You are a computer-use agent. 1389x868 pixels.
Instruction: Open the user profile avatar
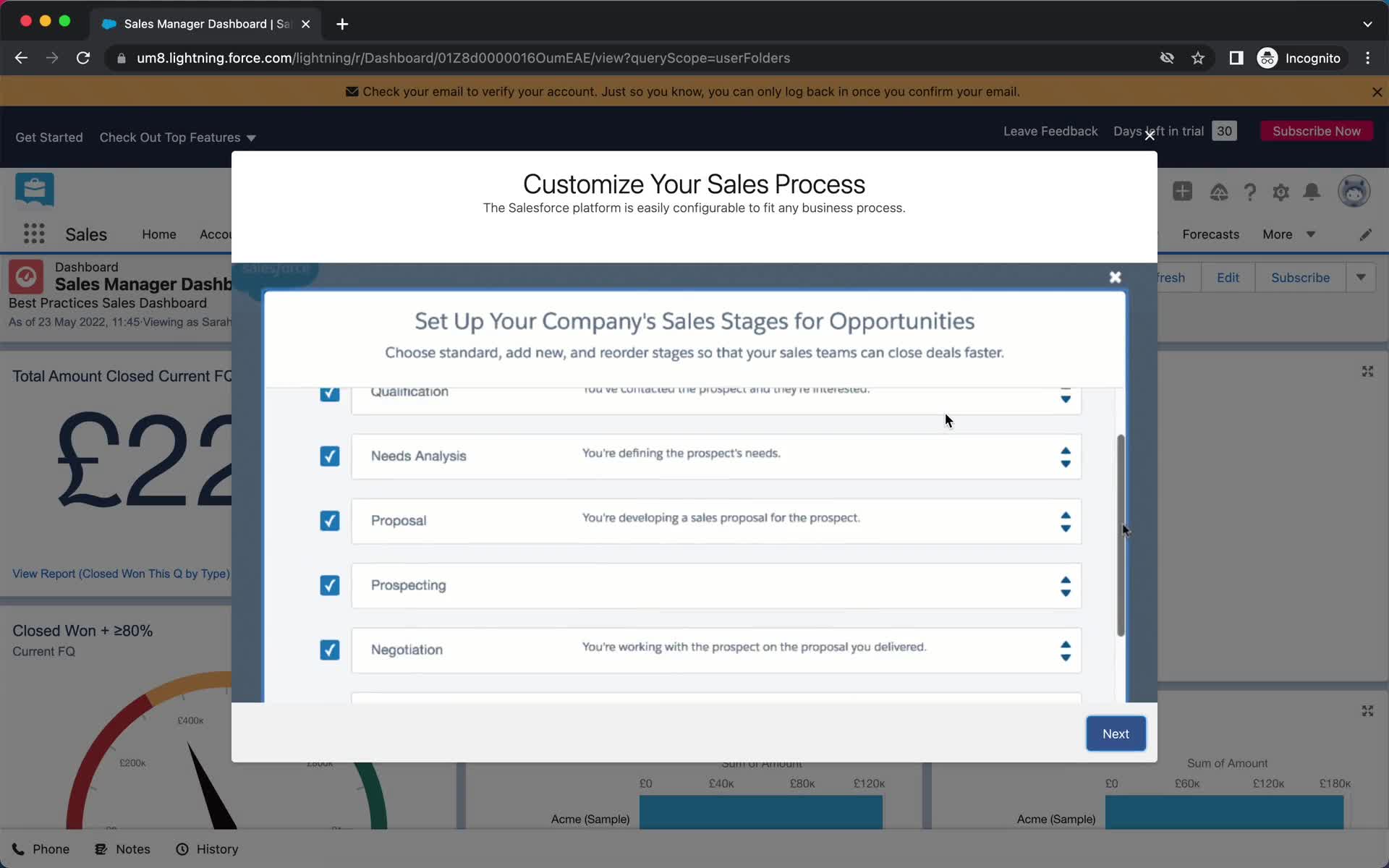(1354, 192)
